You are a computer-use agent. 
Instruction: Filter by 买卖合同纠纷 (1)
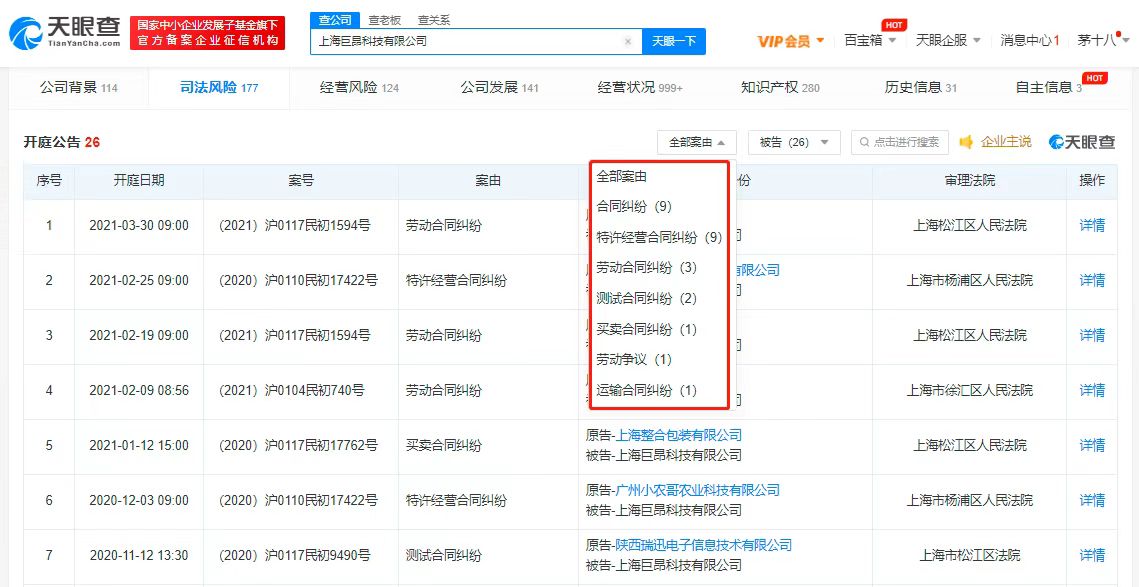tap(646, 330)
